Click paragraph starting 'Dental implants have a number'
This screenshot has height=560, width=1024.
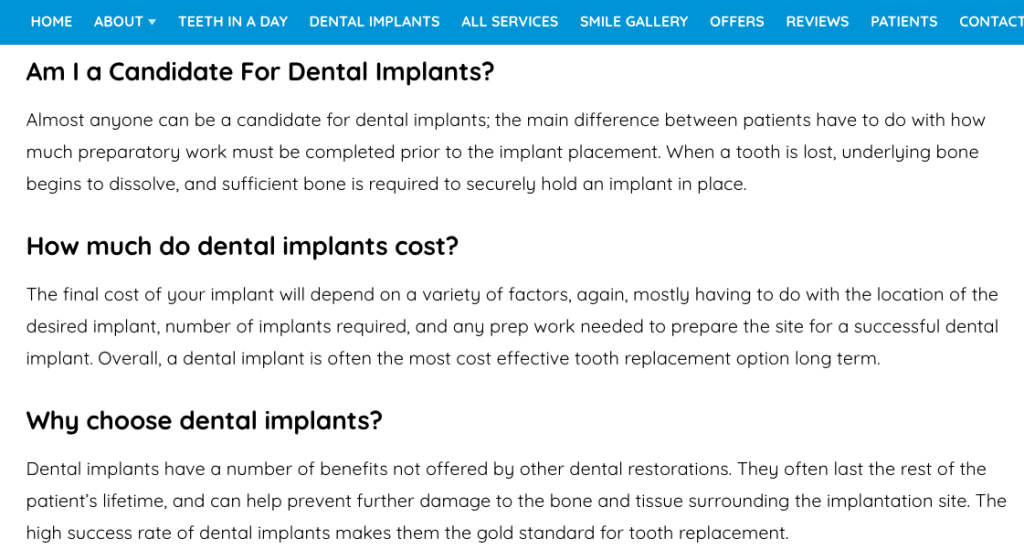click(516, 501)
